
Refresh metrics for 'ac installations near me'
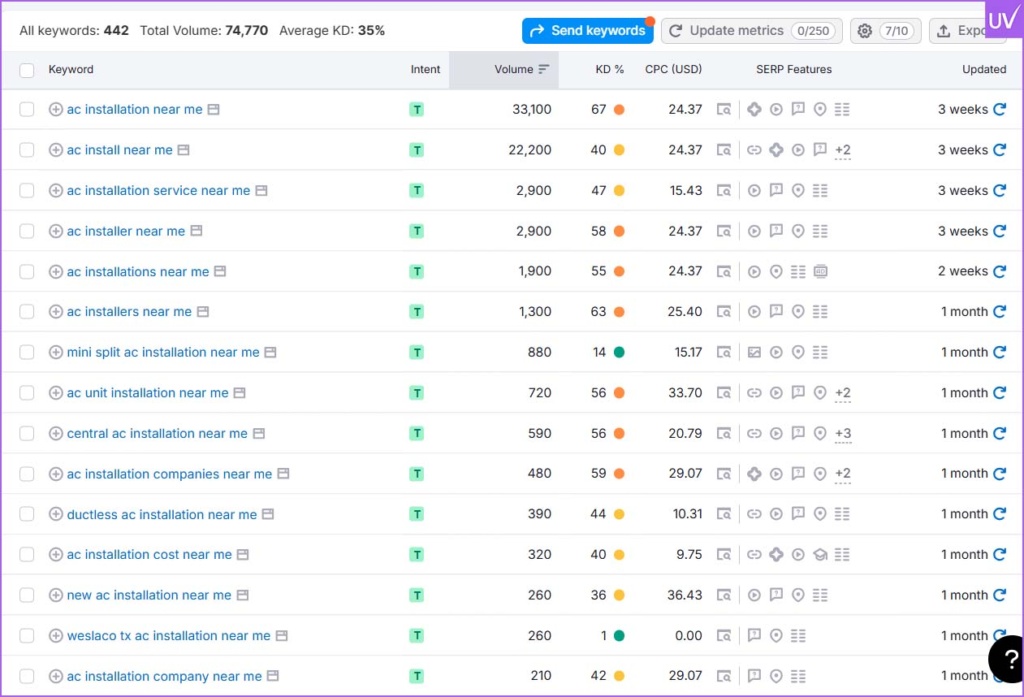999,271
